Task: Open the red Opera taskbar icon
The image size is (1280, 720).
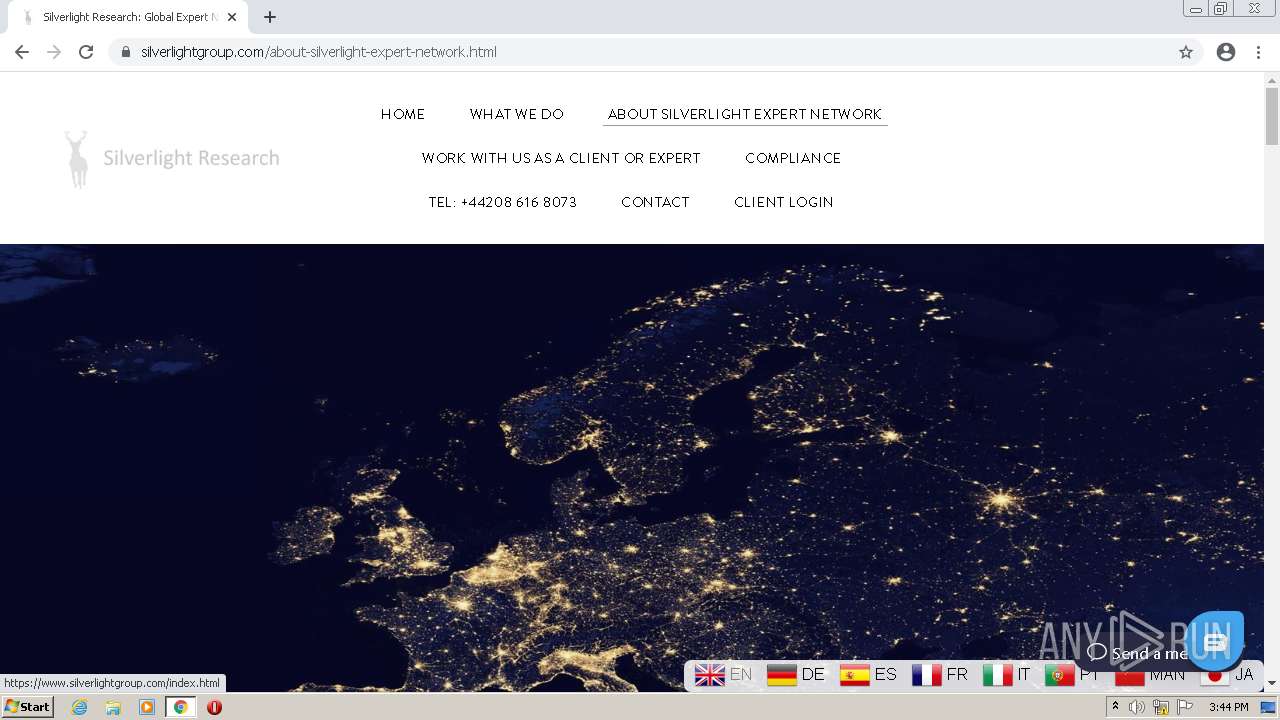Action: pyautogui.click(x=214, y=707)
